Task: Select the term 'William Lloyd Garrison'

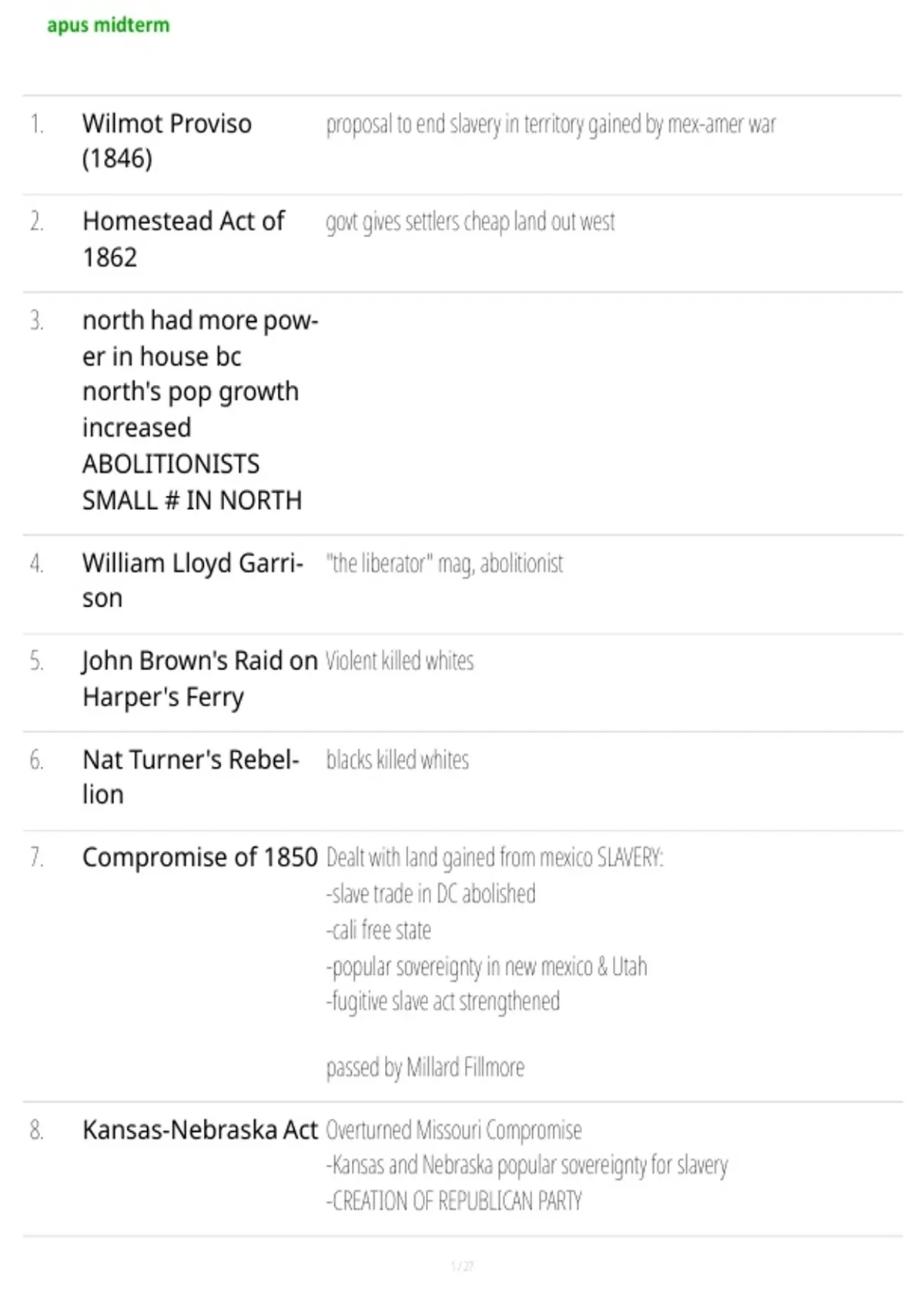Action: click(192, 581)
